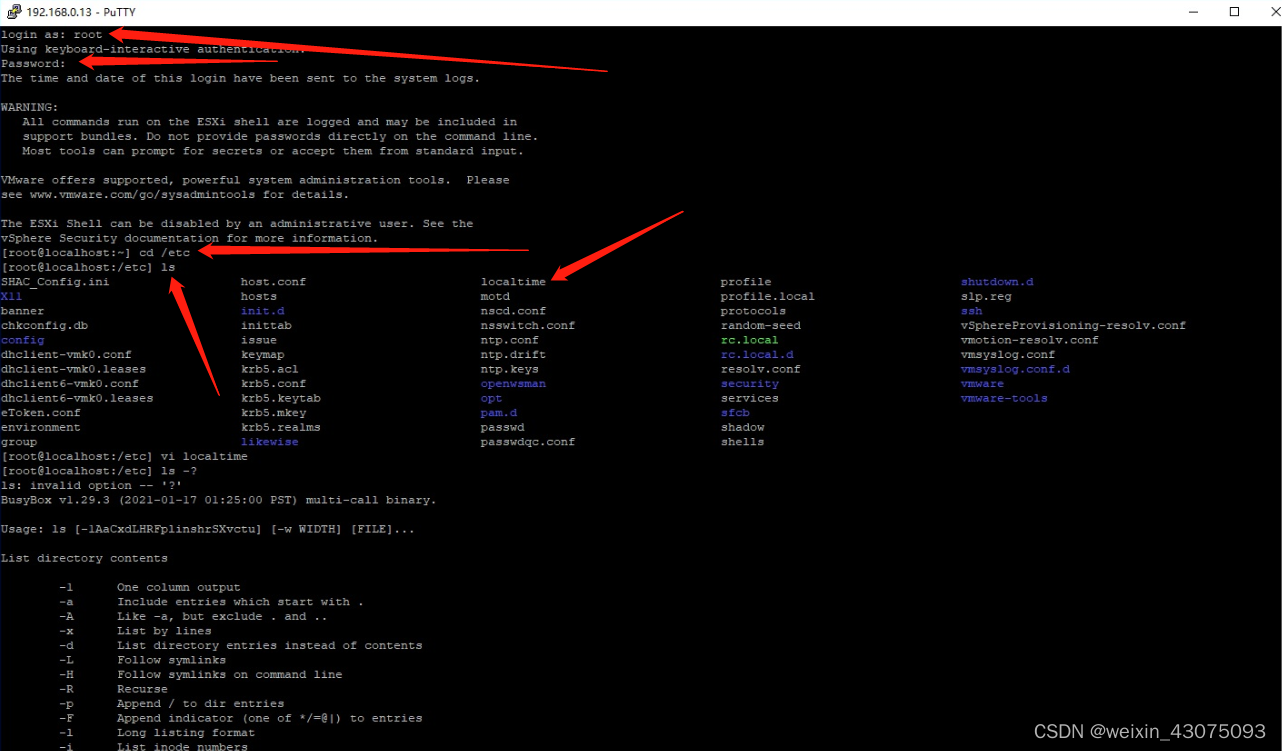Image resolution: width=1282 pixels, height=751 pixels.
Task: Select the vmware-tools directory entry
Action: point(1004,398)
